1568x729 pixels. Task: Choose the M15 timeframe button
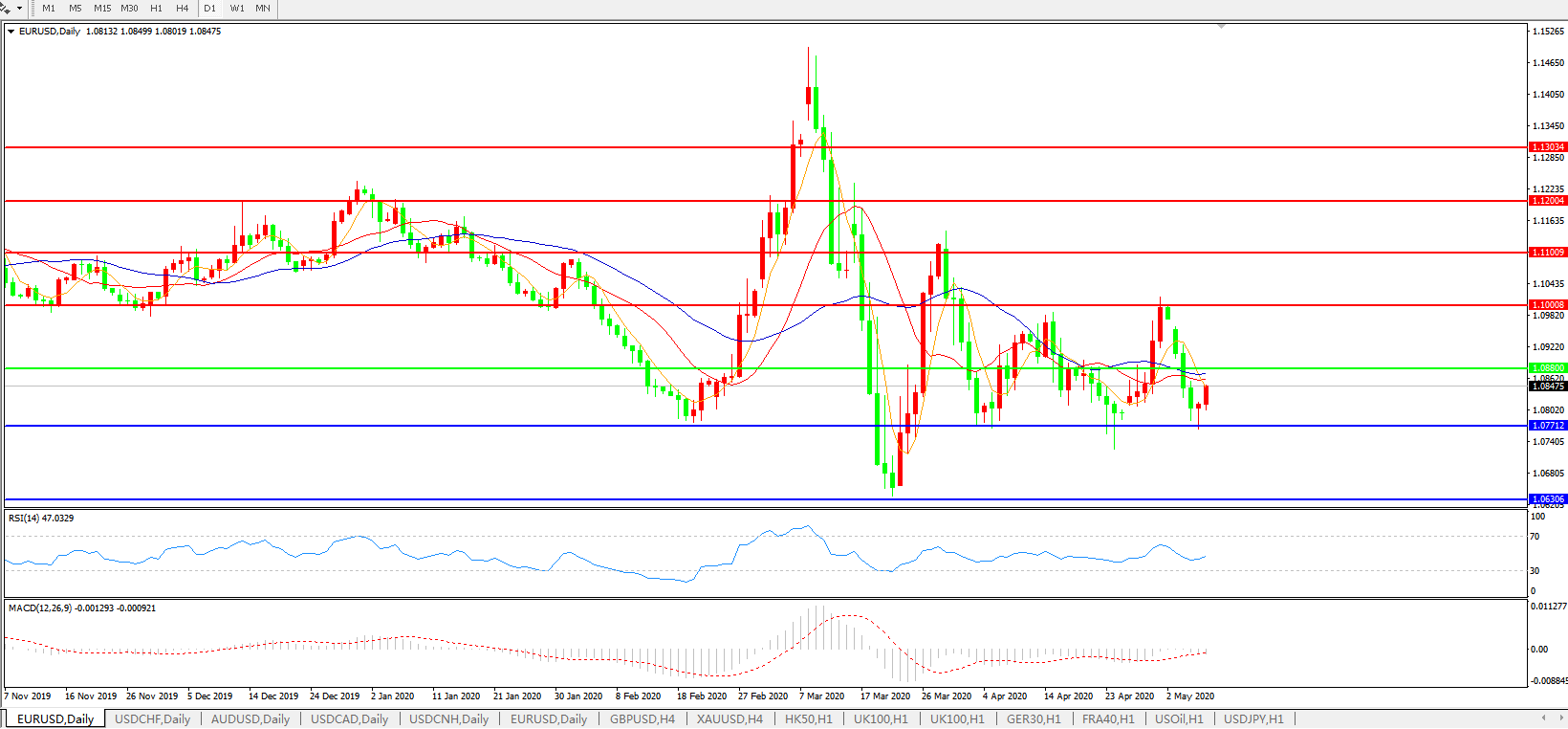click(102, 8)
